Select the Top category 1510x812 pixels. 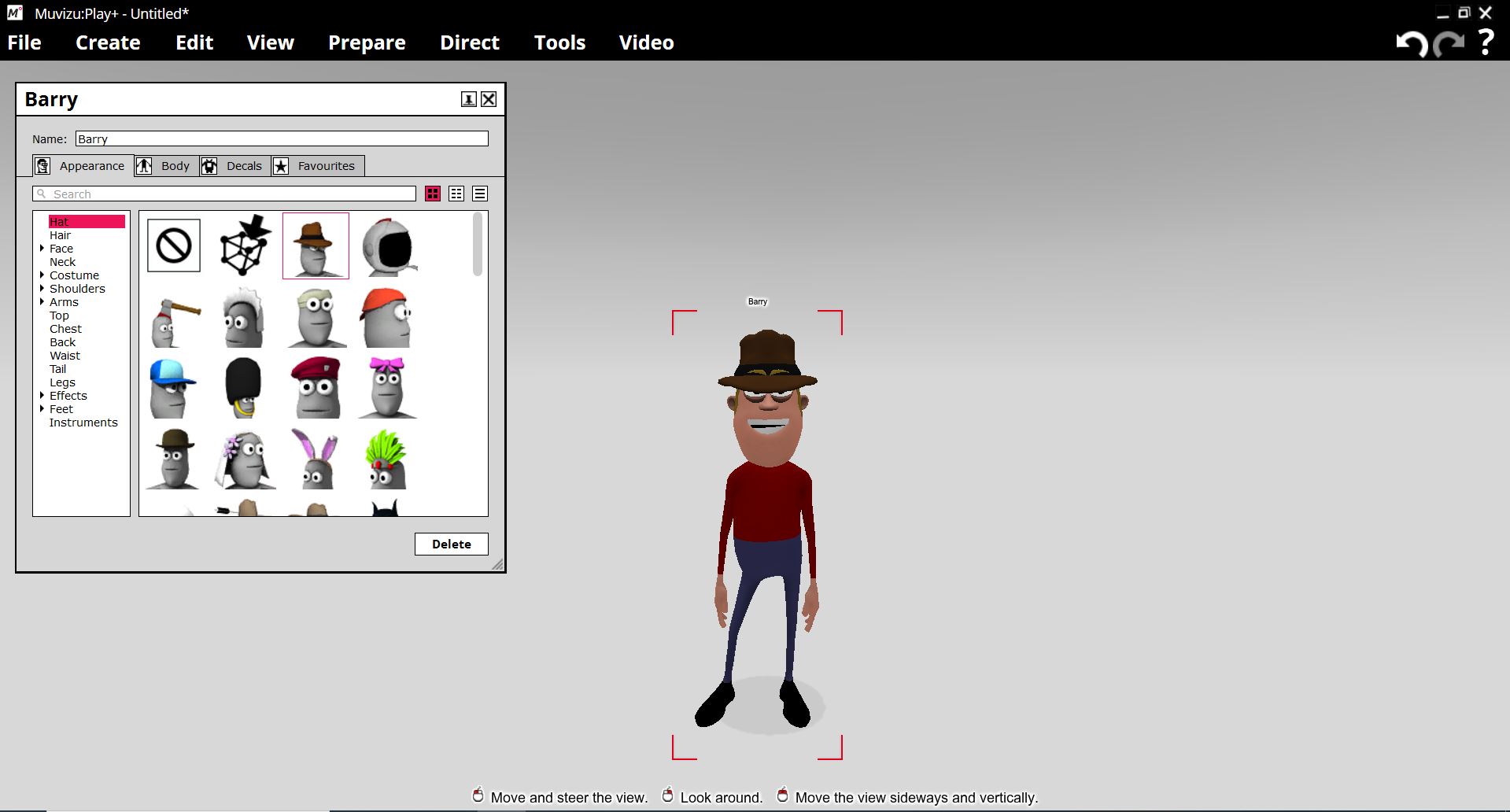tap(59, 316)
